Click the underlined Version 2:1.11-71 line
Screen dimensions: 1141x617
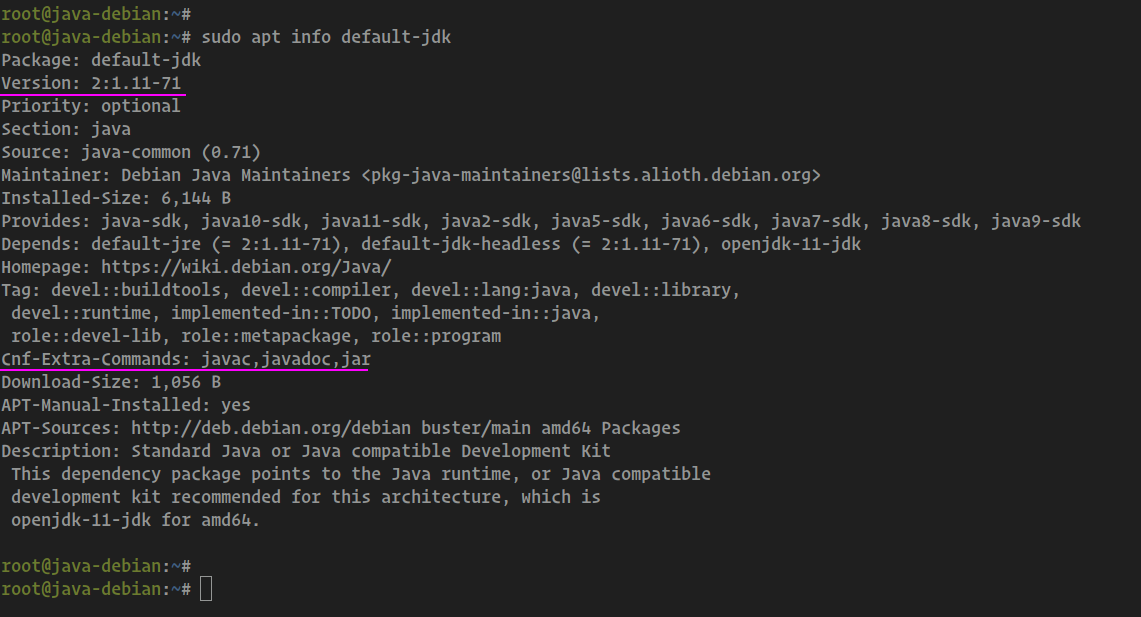pyautogui.click(x=91, y=83)
